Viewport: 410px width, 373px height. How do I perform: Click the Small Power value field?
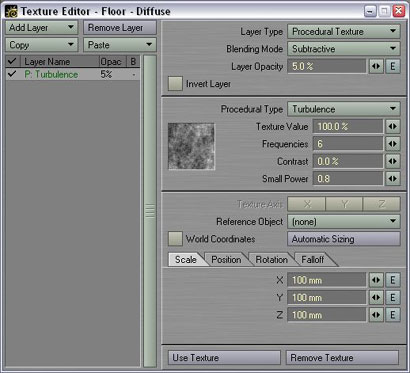coord(348,179)
